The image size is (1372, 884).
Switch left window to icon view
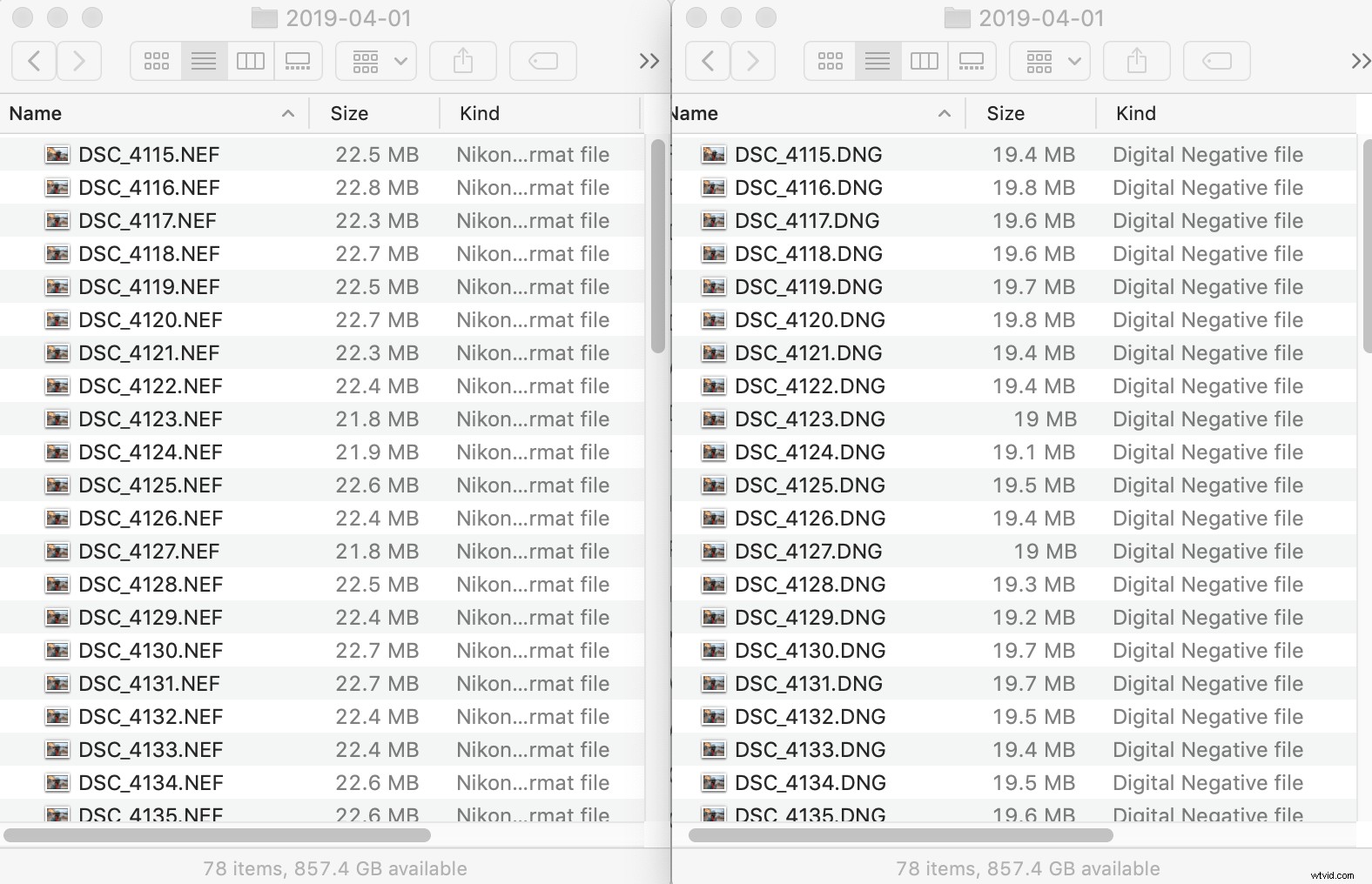point(157,61)
